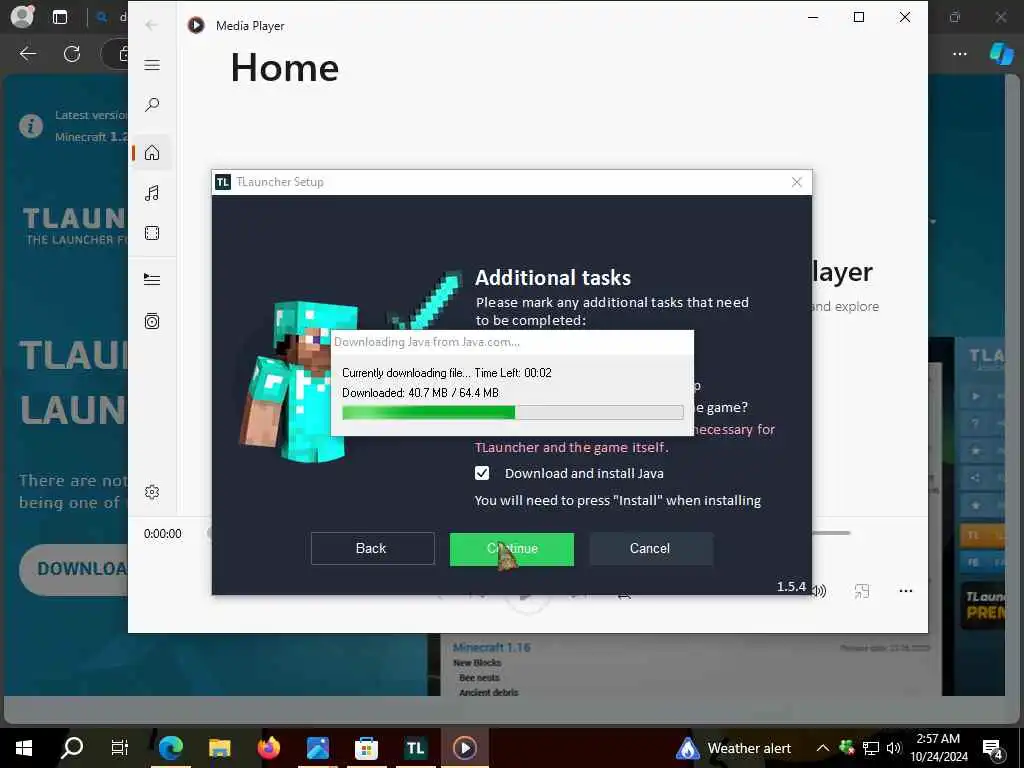1024x768 pixels.
Task: Open Windows taskbar search
Action: tap(72, 748)
